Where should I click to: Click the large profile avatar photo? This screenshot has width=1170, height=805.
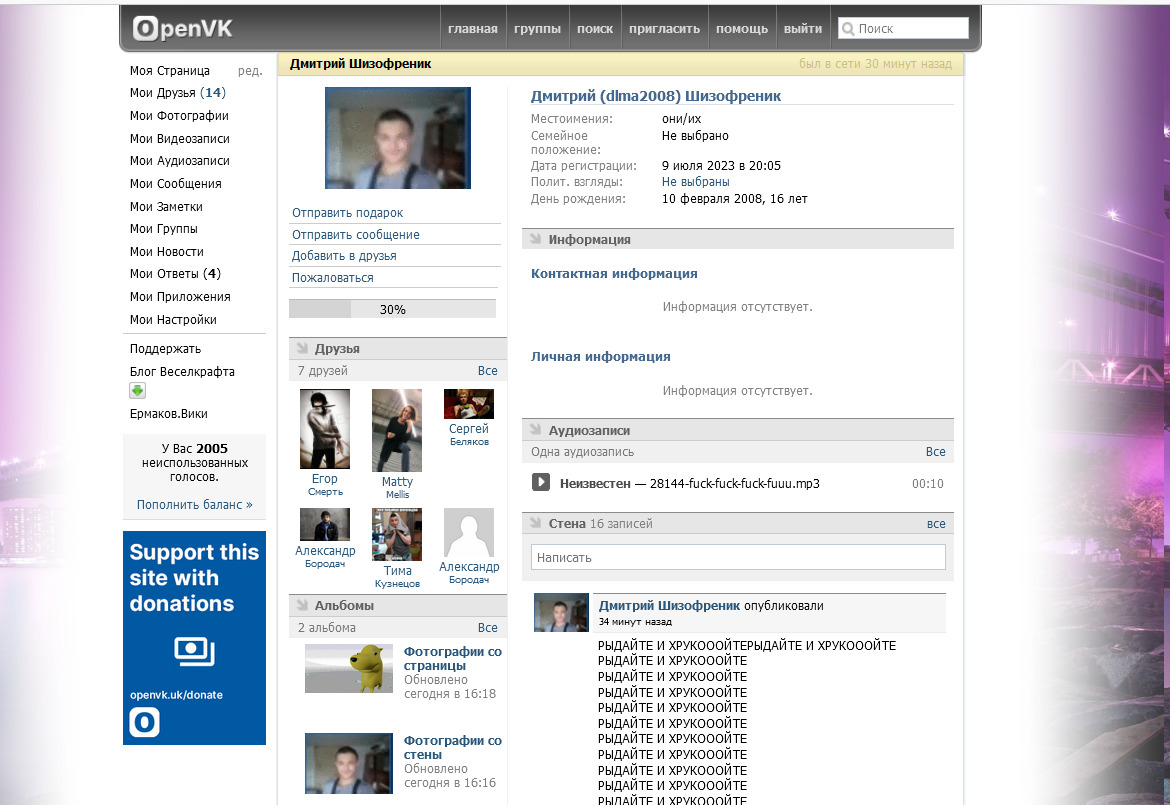pos(398,138)
